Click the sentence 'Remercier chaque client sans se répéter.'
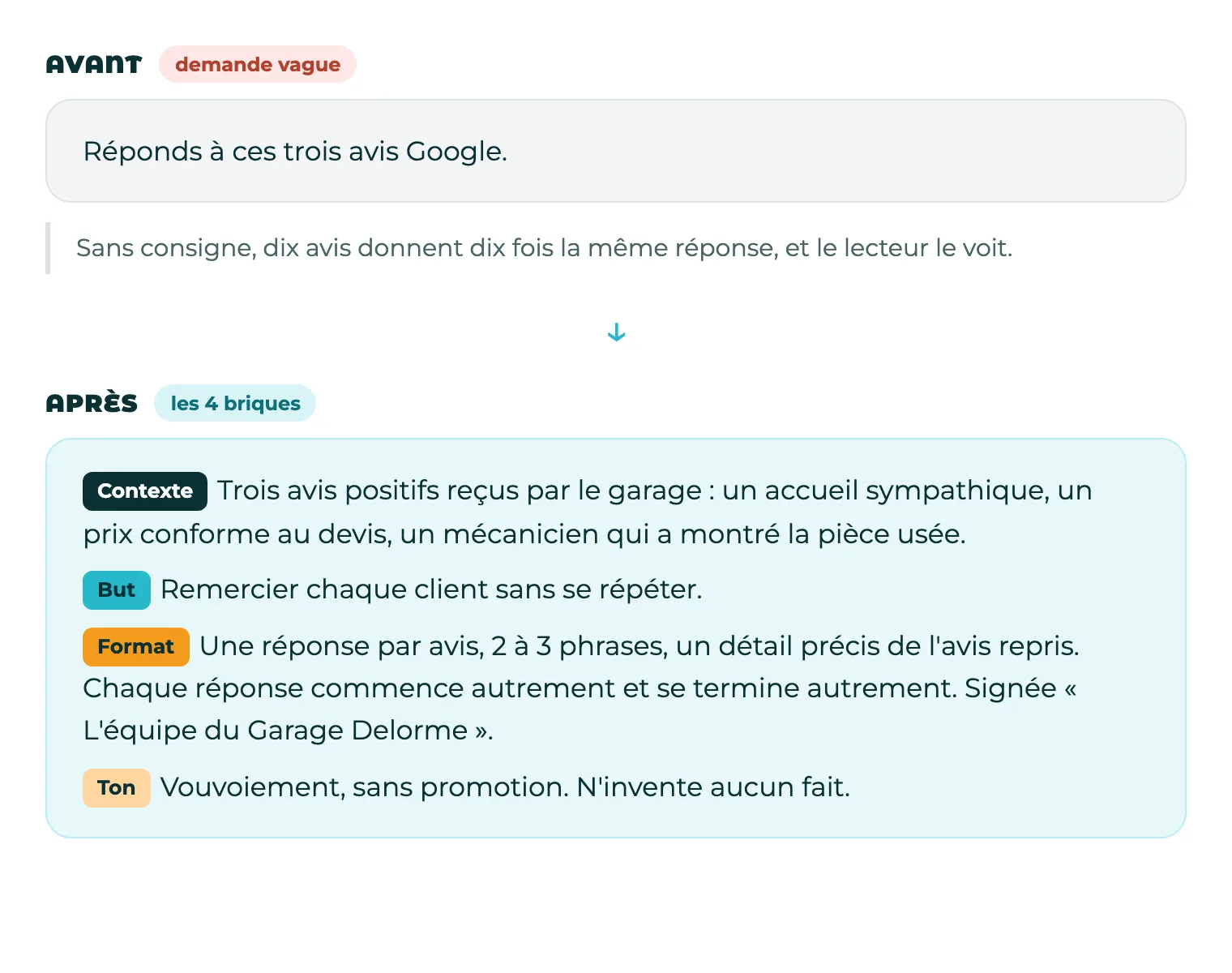Screen dimensions: 1232x973 pyautogui.click(x=431, y=589)
